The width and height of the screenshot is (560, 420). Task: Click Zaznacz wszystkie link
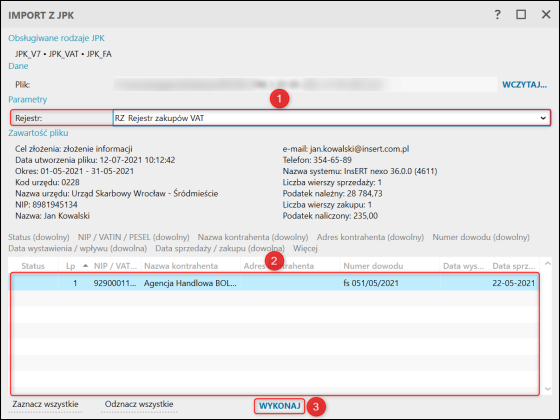[x=45, y=404]
